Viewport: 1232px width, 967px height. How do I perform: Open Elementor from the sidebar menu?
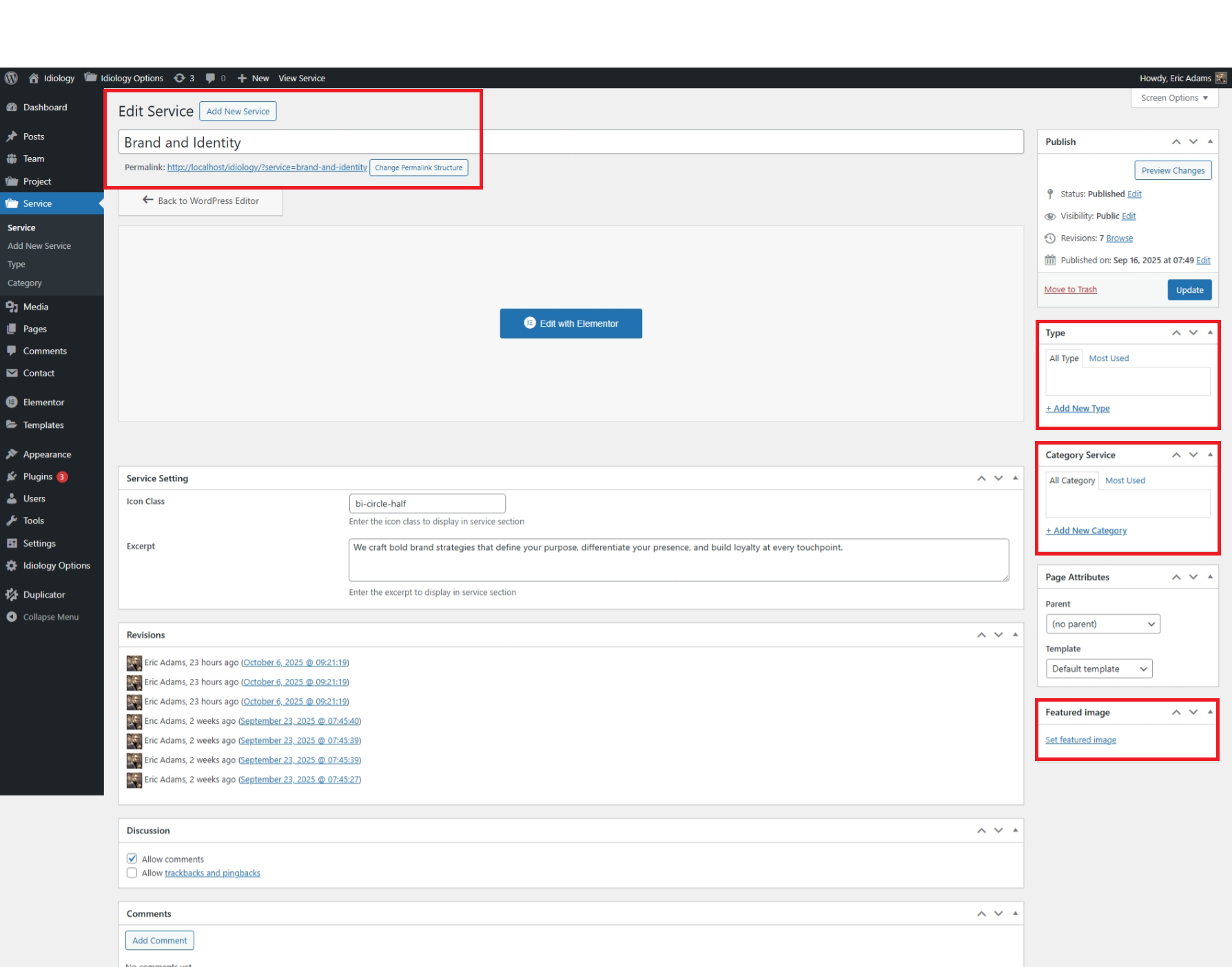43,402
